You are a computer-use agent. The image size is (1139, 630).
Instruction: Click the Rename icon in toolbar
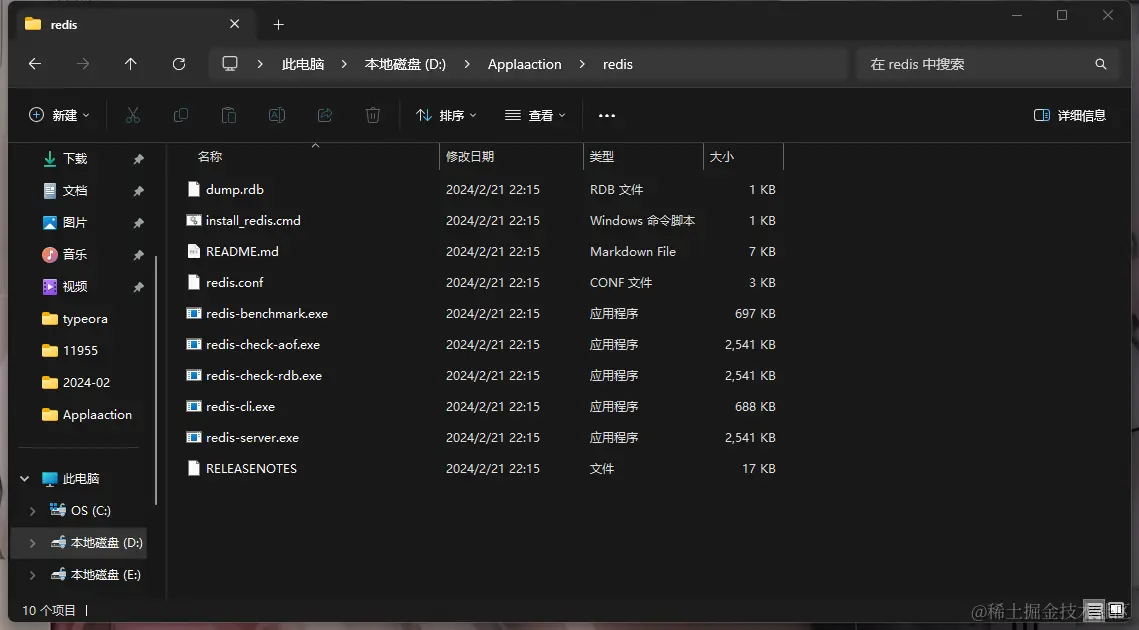pyautogui.click(x=277, y=115)
